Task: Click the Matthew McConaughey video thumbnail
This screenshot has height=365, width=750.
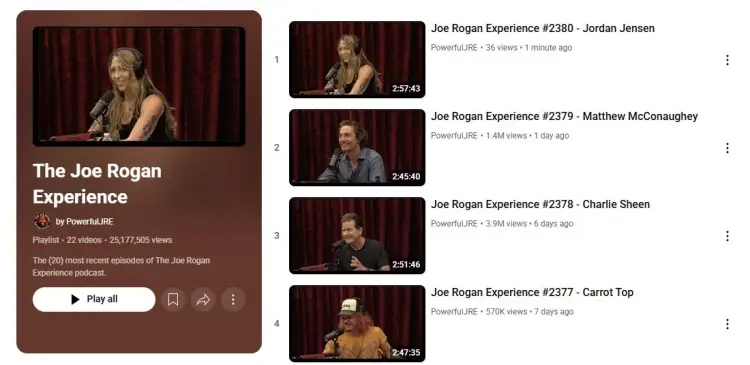Action: coord(357,147)
